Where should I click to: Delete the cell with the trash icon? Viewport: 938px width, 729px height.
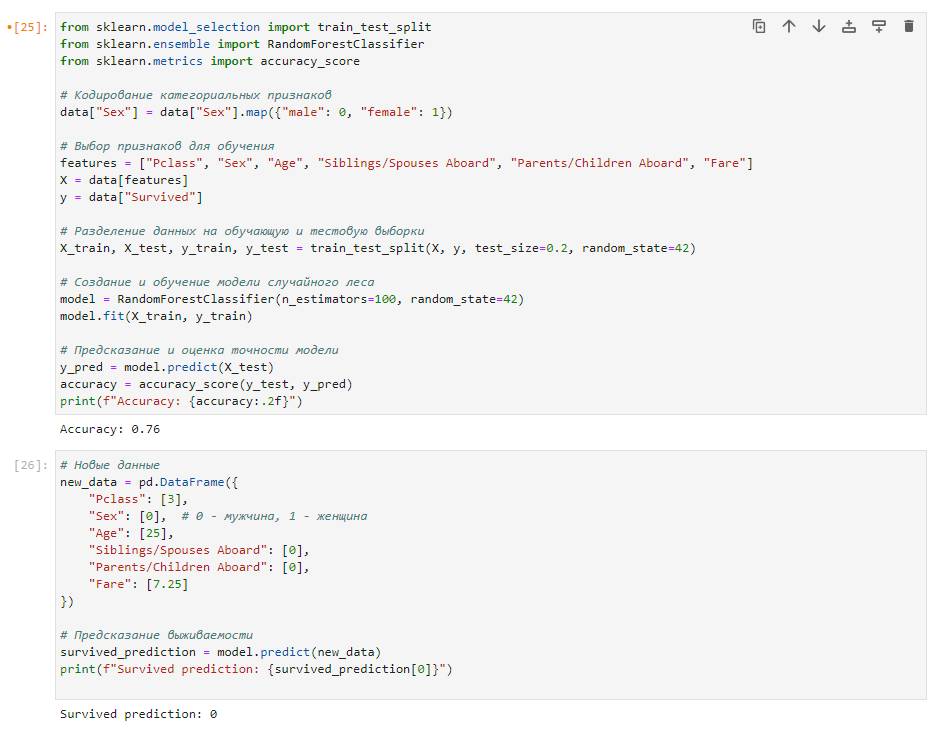point(909,27)
